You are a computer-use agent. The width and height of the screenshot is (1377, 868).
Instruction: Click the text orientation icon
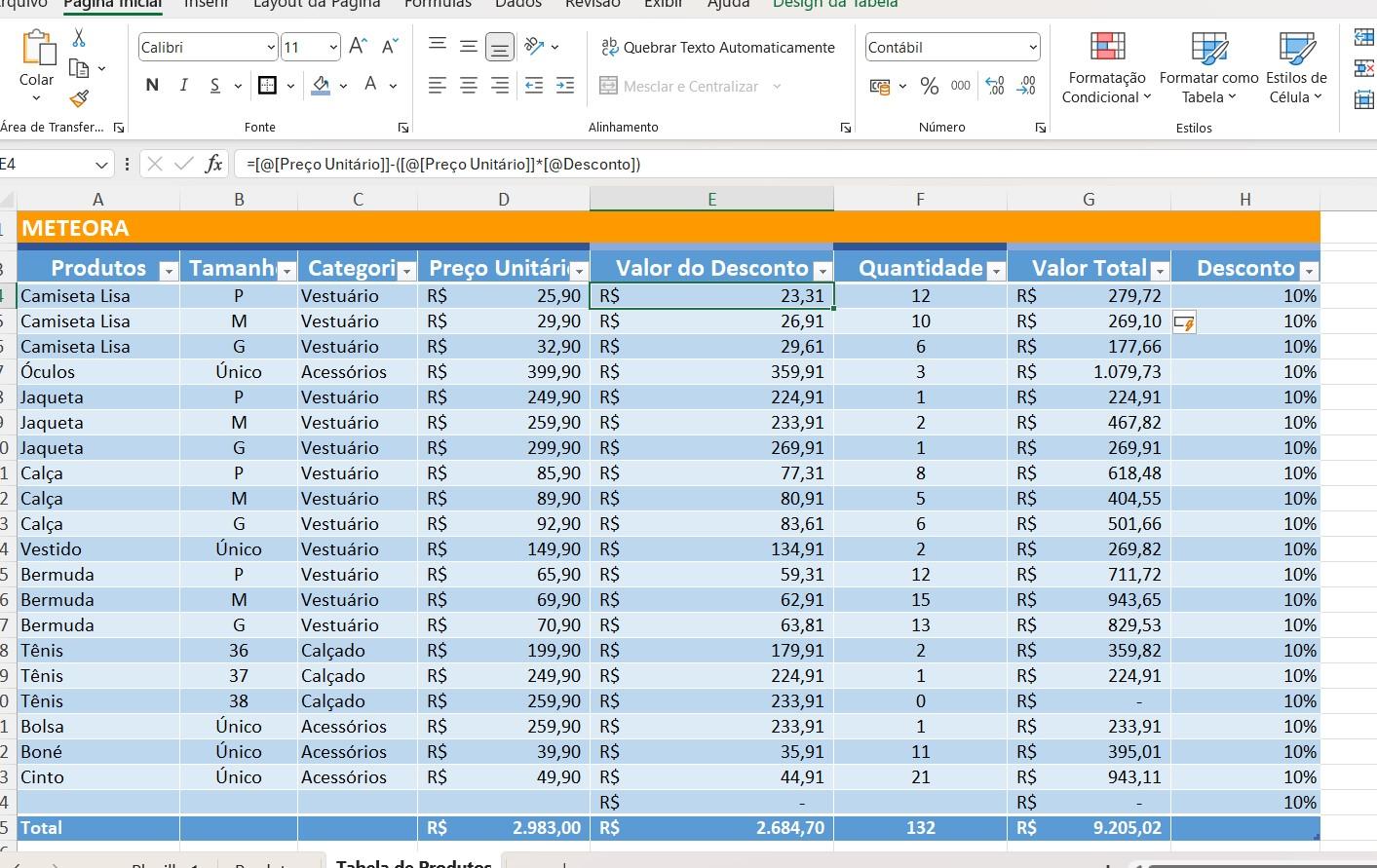pos(534,46)
